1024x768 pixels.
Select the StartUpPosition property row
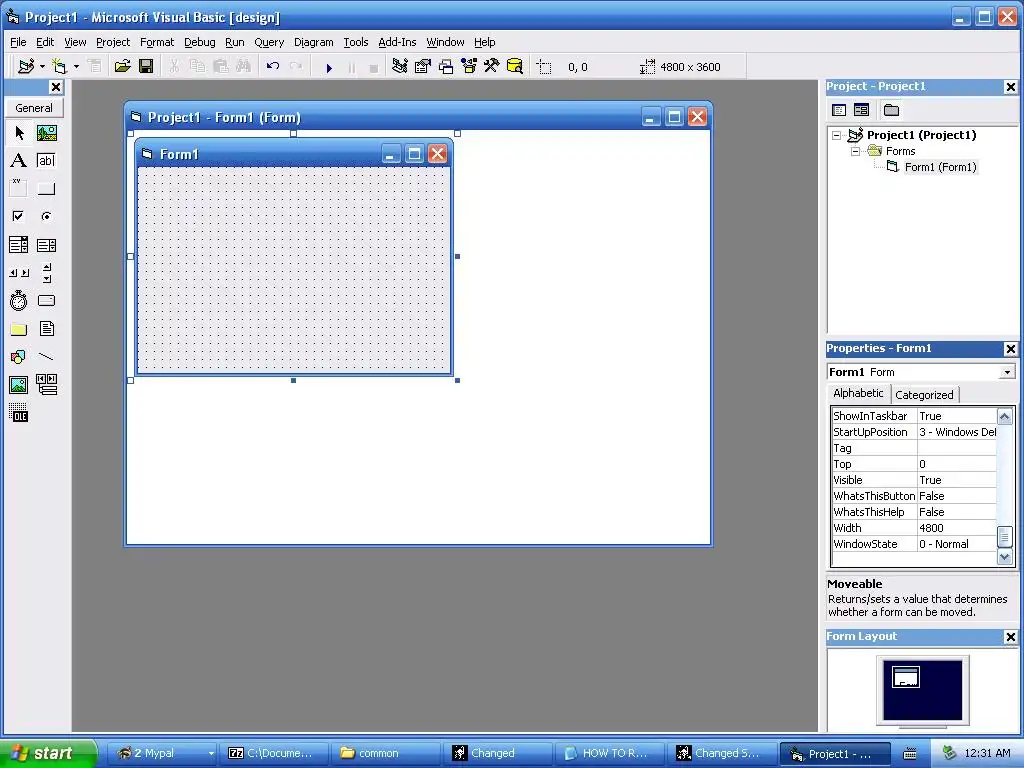point(914,432)
